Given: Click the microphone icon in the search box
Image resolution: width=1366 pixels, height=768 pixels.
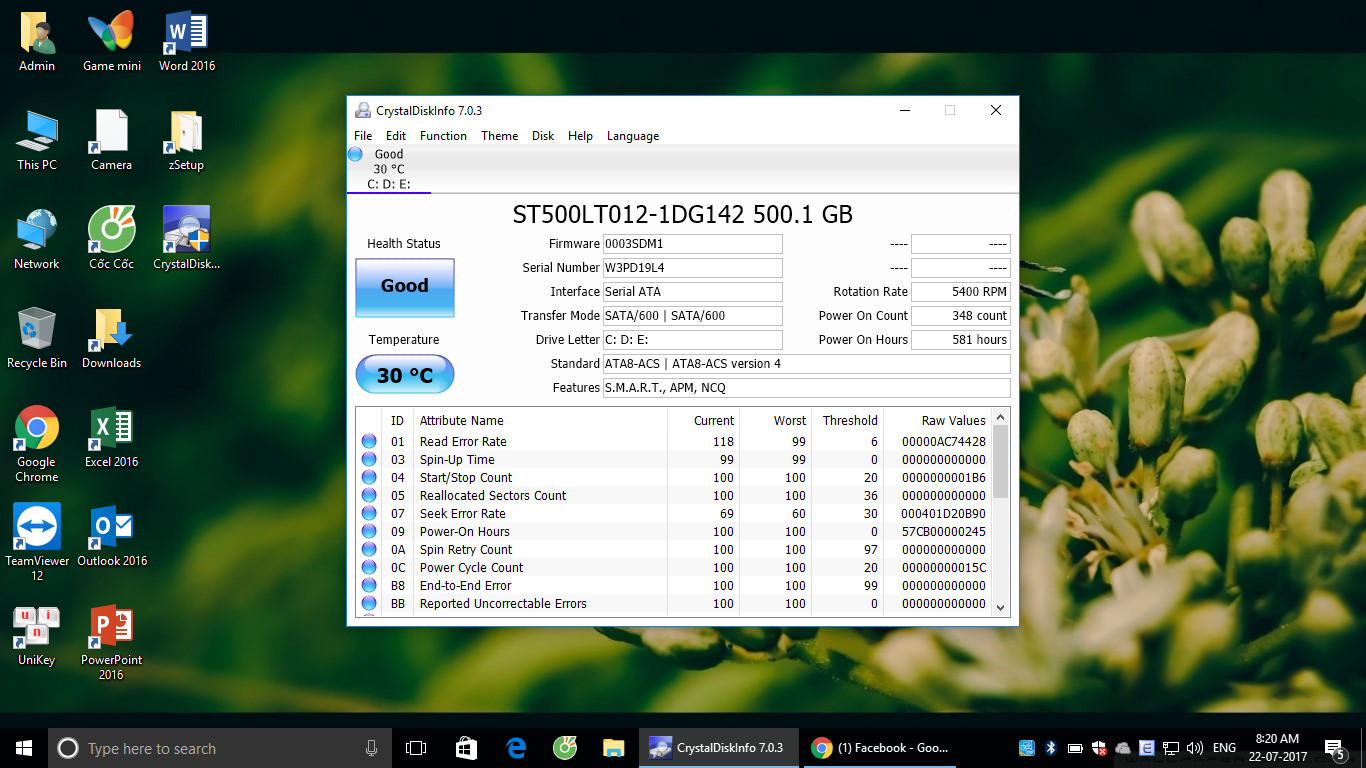Looking at the screenshot, I should tap(371, 748).
